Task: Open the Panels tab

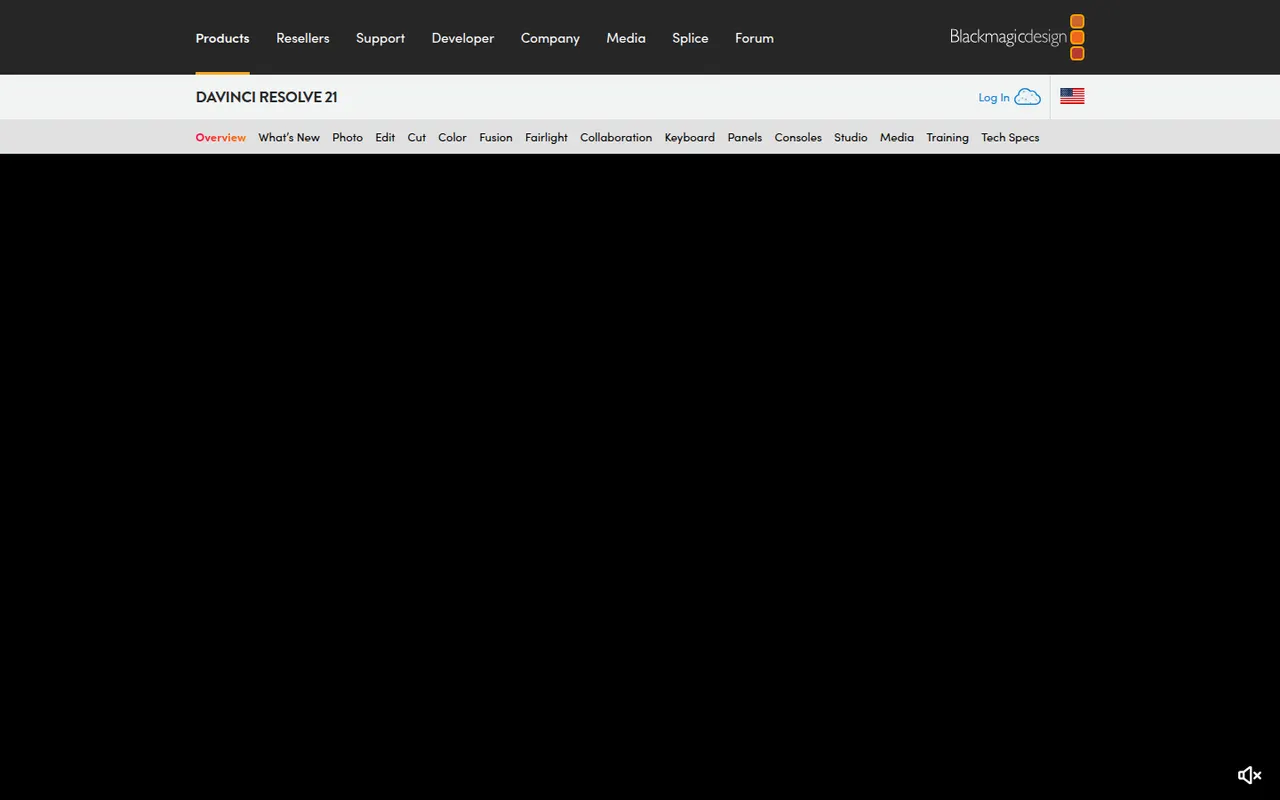Action: tap(745, 137)
